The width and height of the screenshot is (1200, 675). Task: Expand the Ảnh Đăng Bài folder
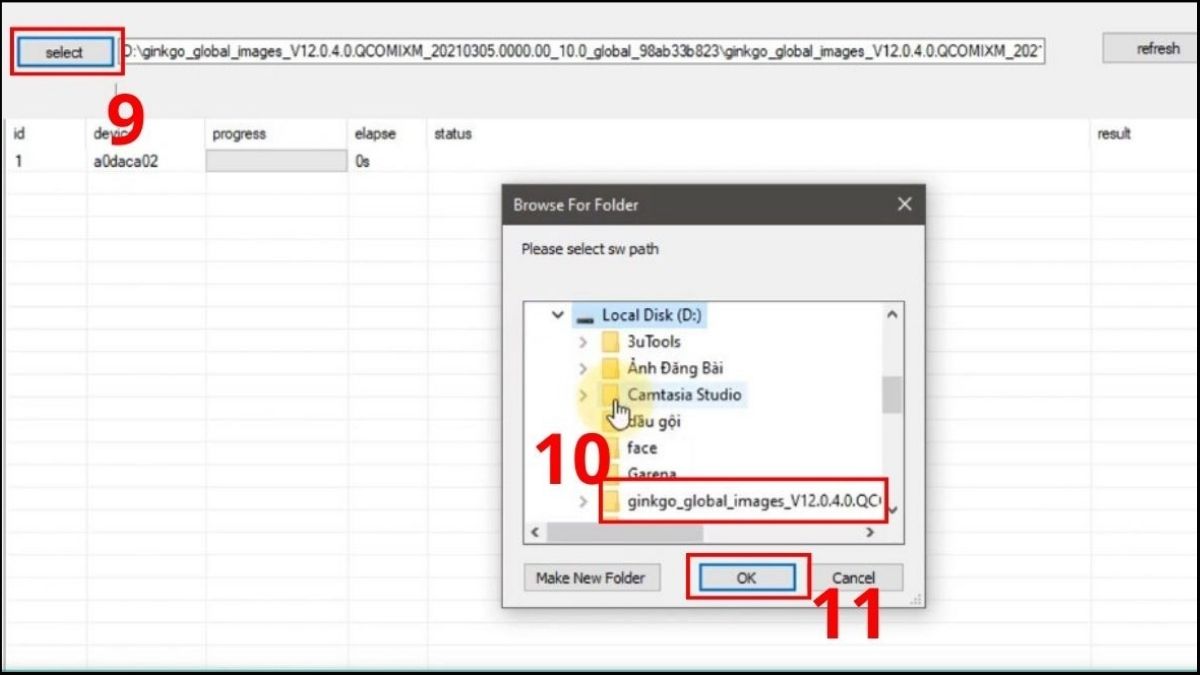583,368
